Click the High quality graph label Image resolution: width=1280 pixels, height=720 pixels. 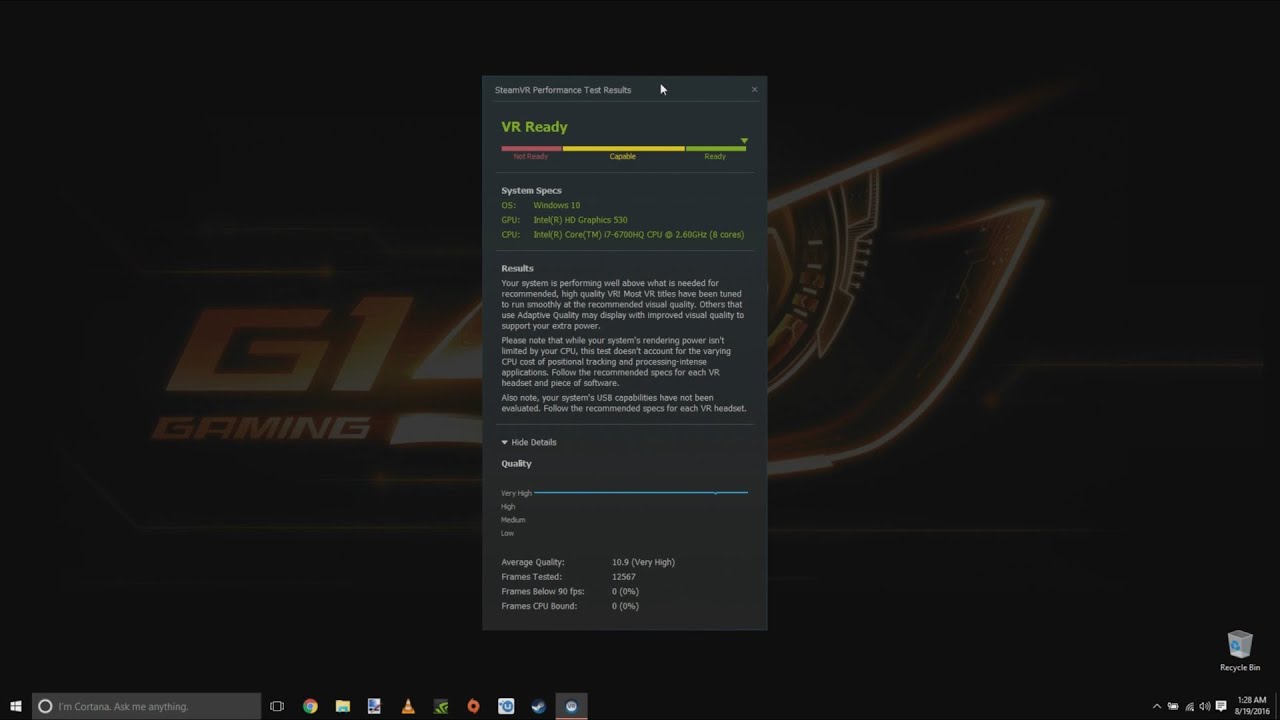coord(508,507)
